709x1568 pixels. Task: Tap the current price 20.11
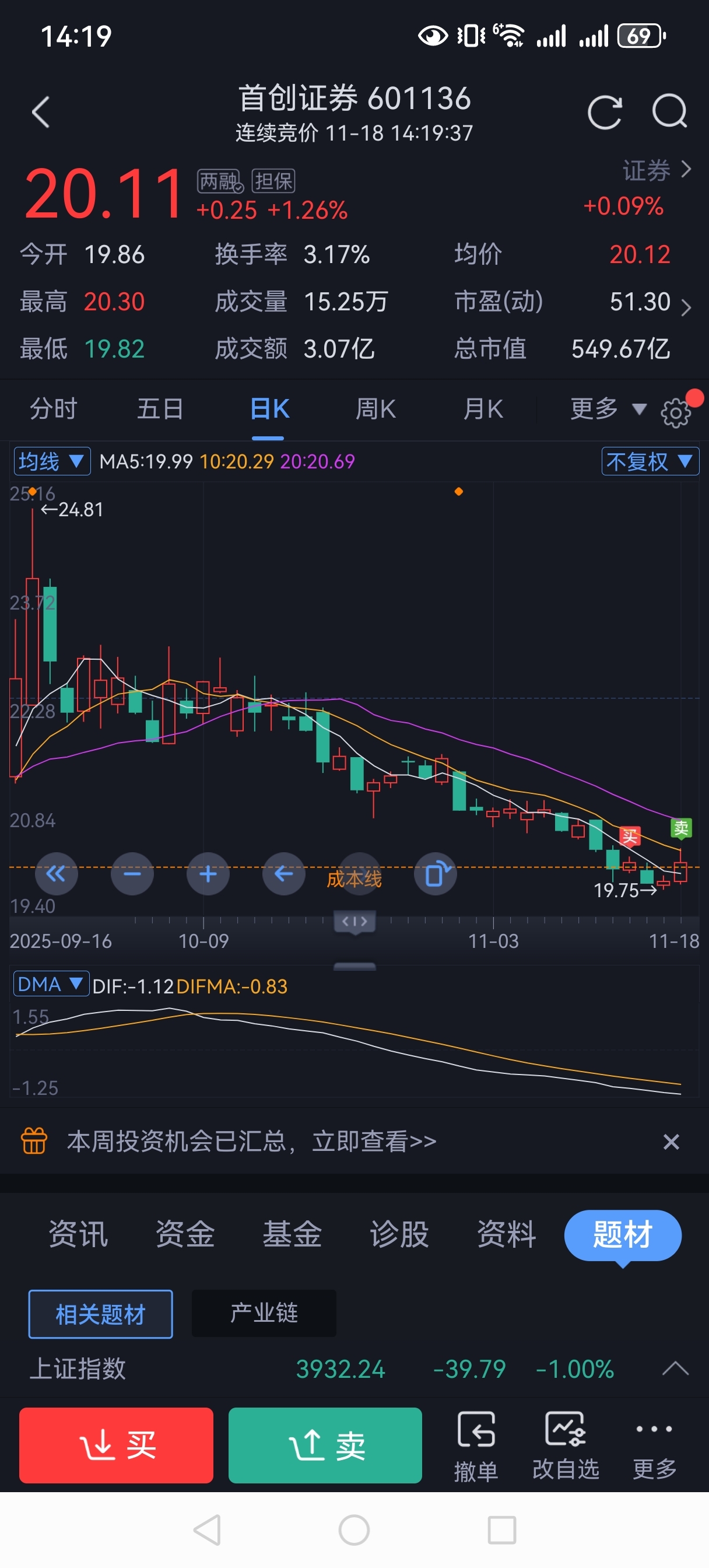(x=103, y=194)
